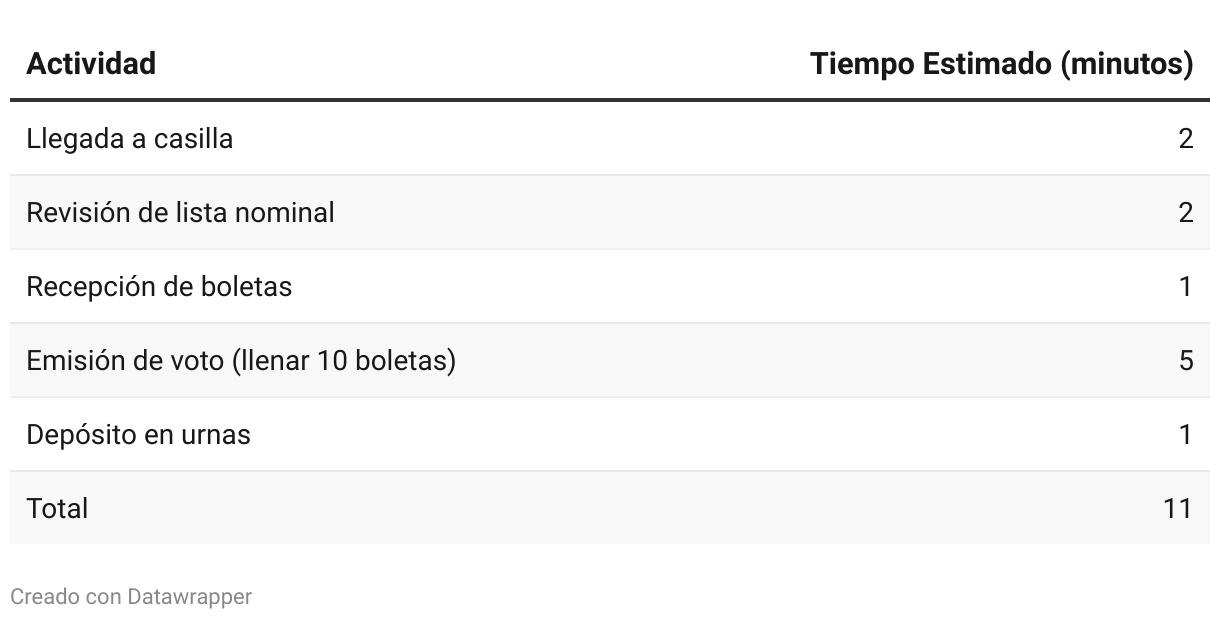
Task: Click the value 2 for Llegada a casilla
Action: click(1186, 138)
